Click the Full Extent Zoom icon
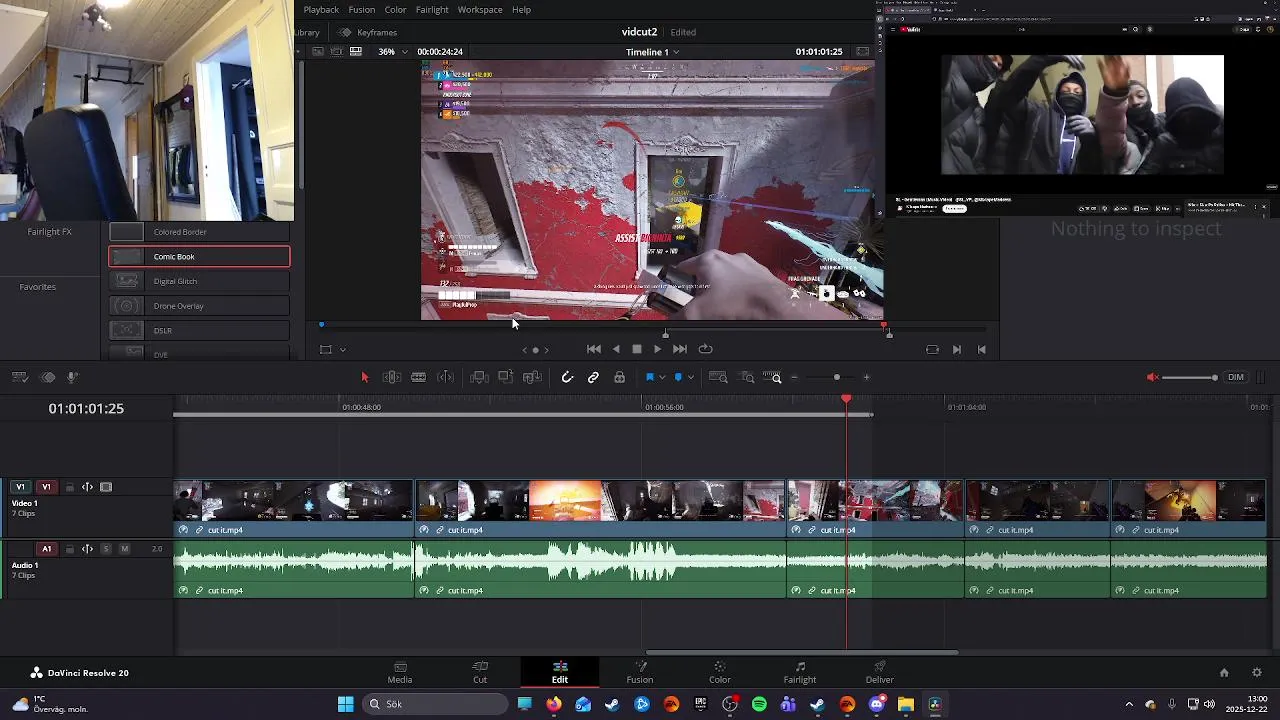1280x720 pixels. [718, 377]
